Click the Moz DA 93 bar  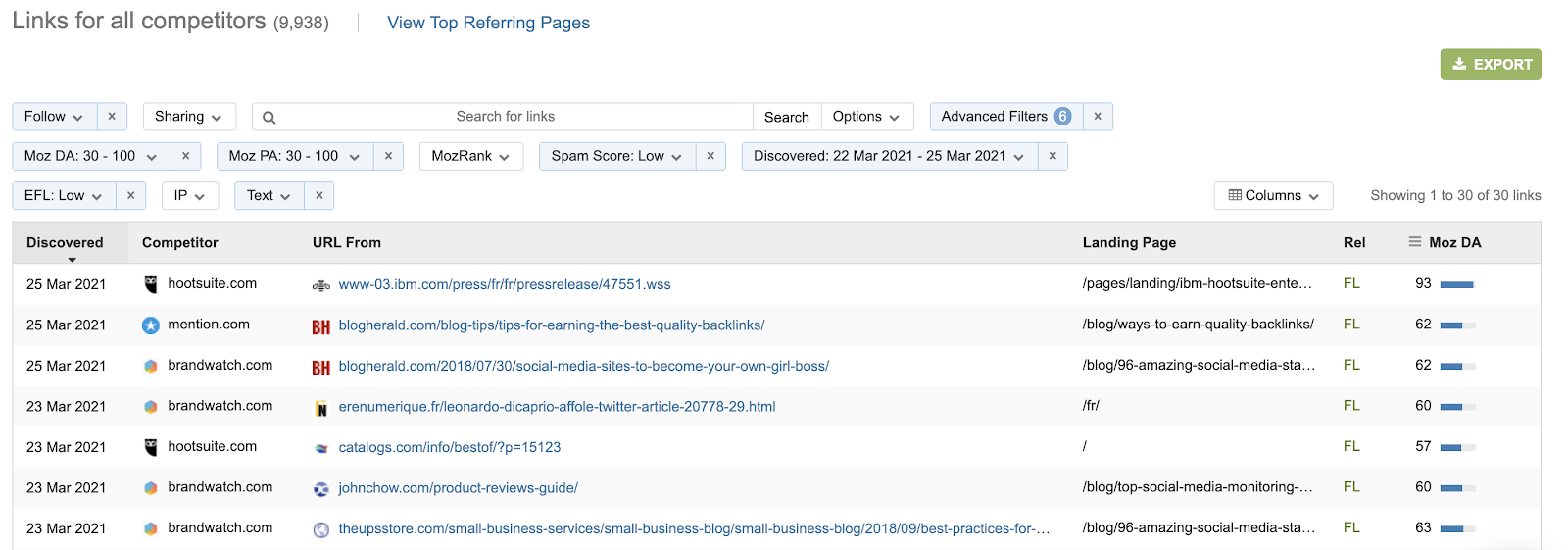tap(1457, 284)
